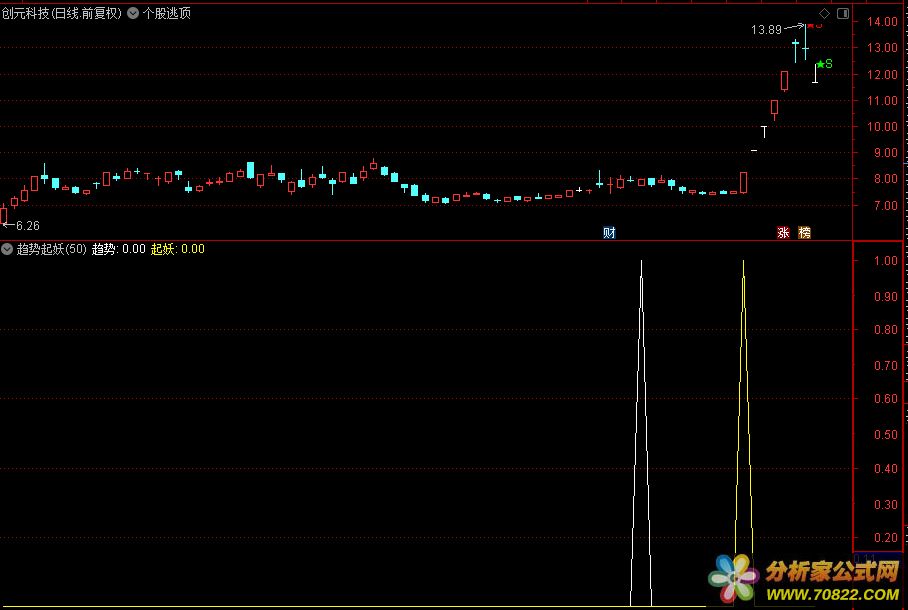
Task: Click the 0.20 indicator axis label
Action: click(885, 538)
